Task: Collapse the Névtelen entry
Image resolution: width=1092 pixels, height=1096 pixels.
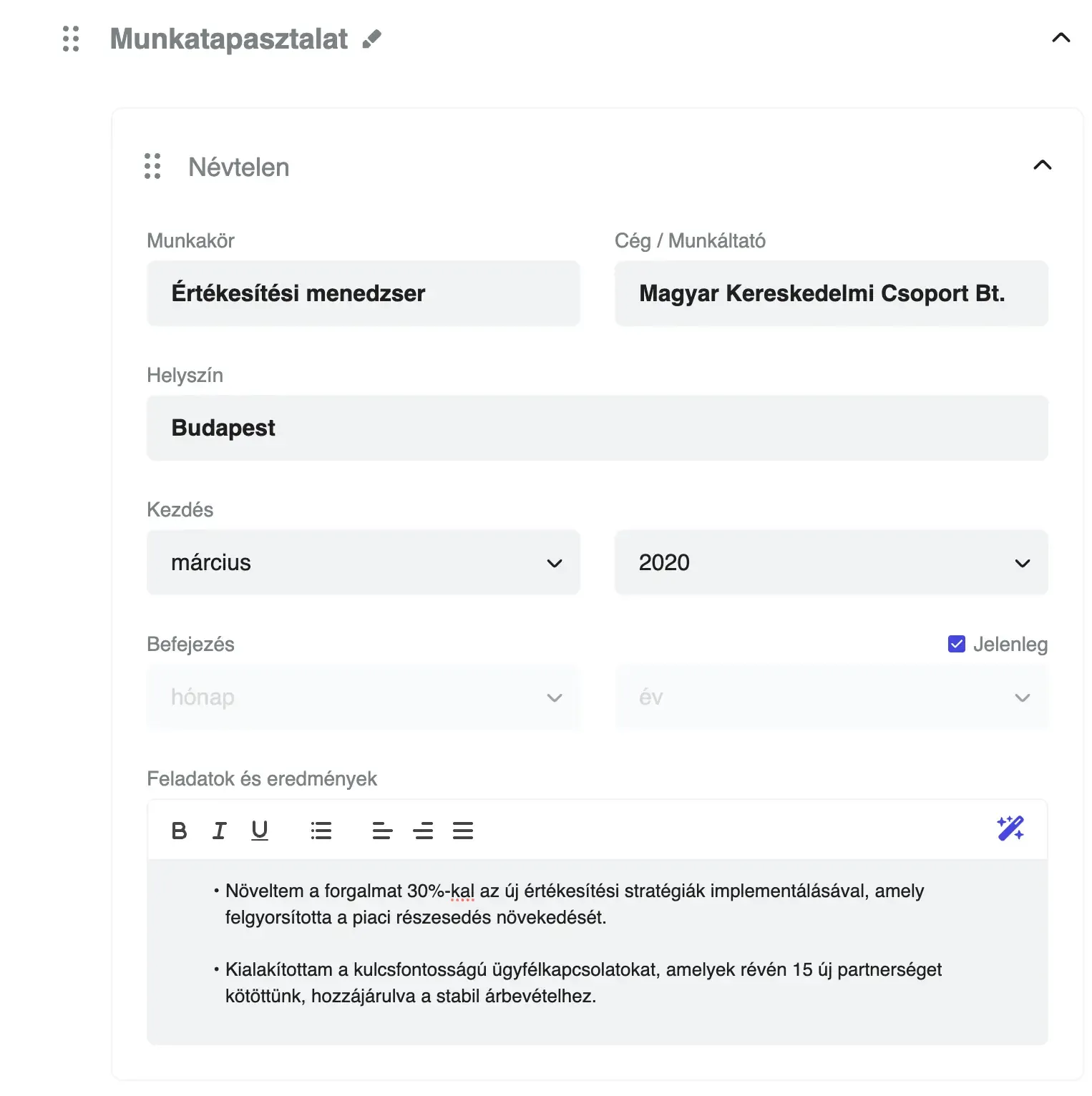Action: click(1043, 166)
